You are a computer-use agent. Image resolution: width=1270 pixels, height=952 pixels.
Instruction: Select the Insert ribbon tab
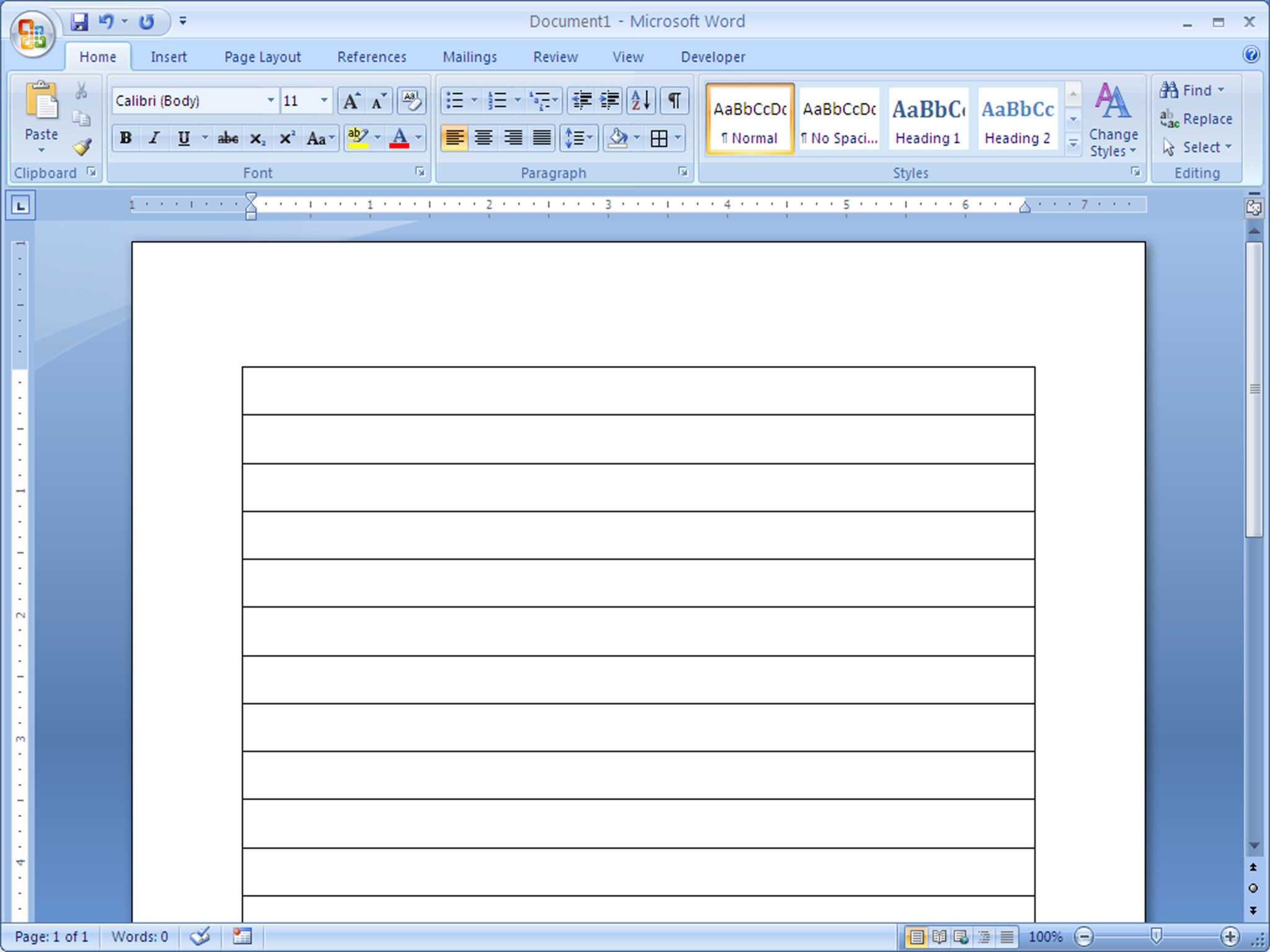(168, 56)
